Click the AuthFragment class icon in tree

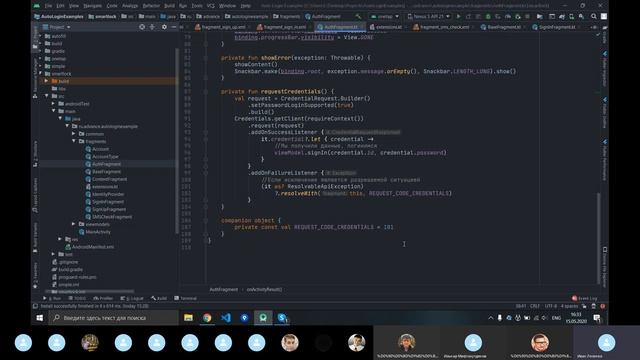point(88,164)
